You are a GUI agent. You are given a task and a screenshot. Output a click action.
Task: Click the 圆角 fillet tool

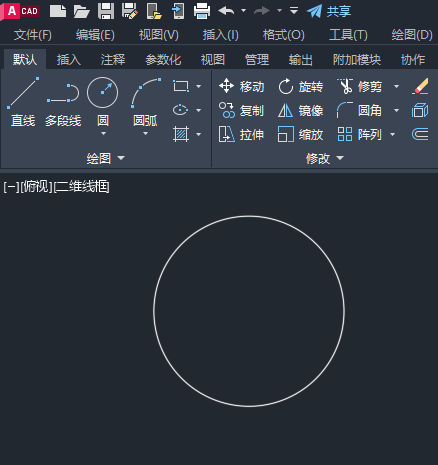[x=359, y=110]
